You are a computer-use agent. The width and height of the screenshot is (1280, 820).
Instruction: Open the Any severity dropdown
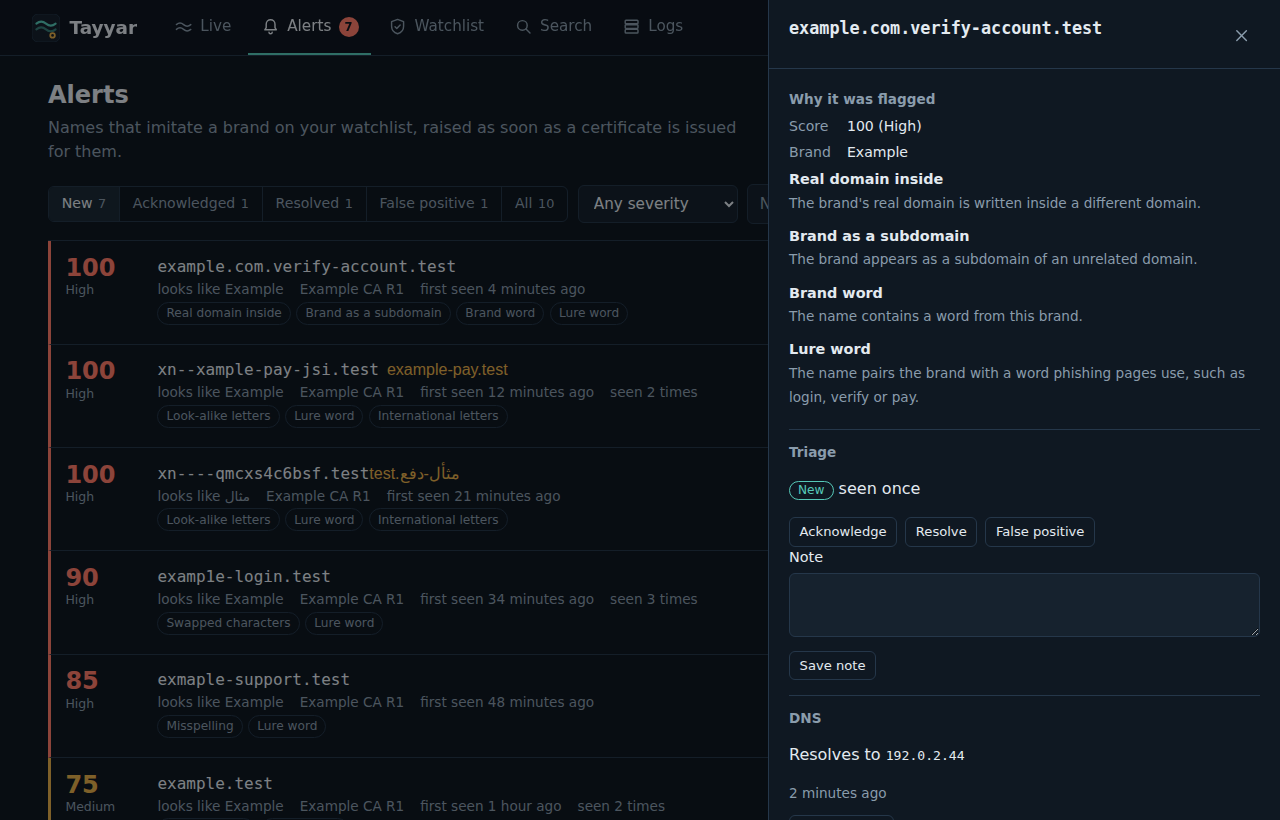[x=658, y=204]
